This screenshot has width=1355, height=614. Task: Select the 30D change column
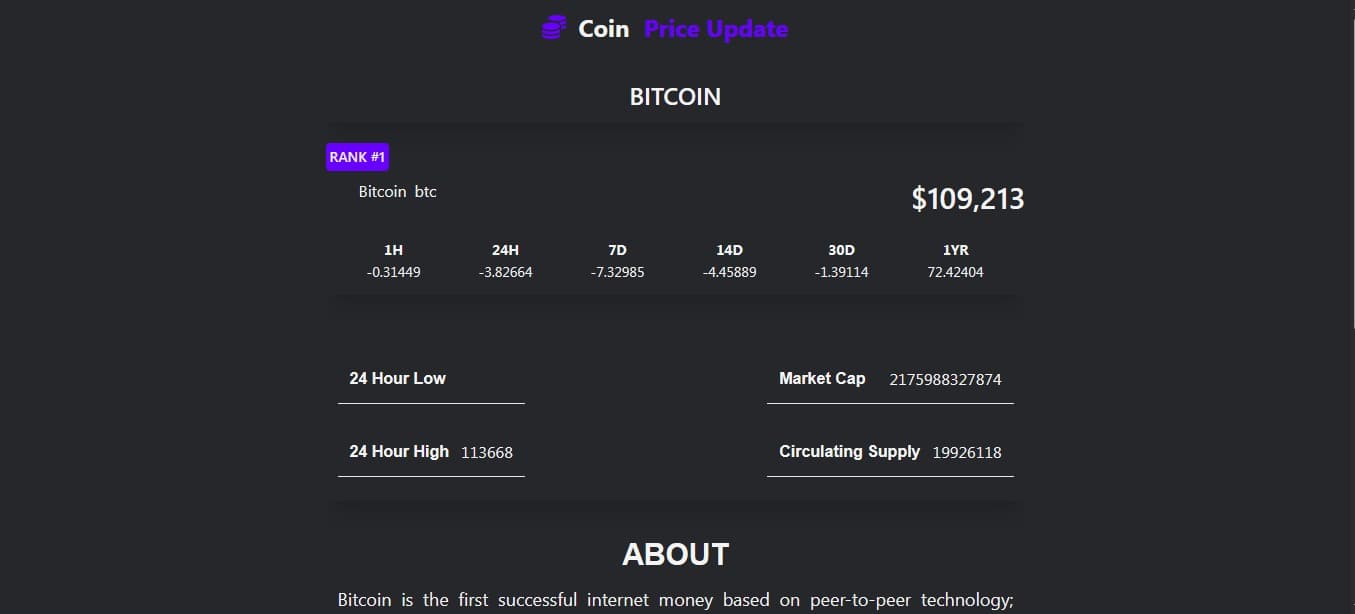841,261
